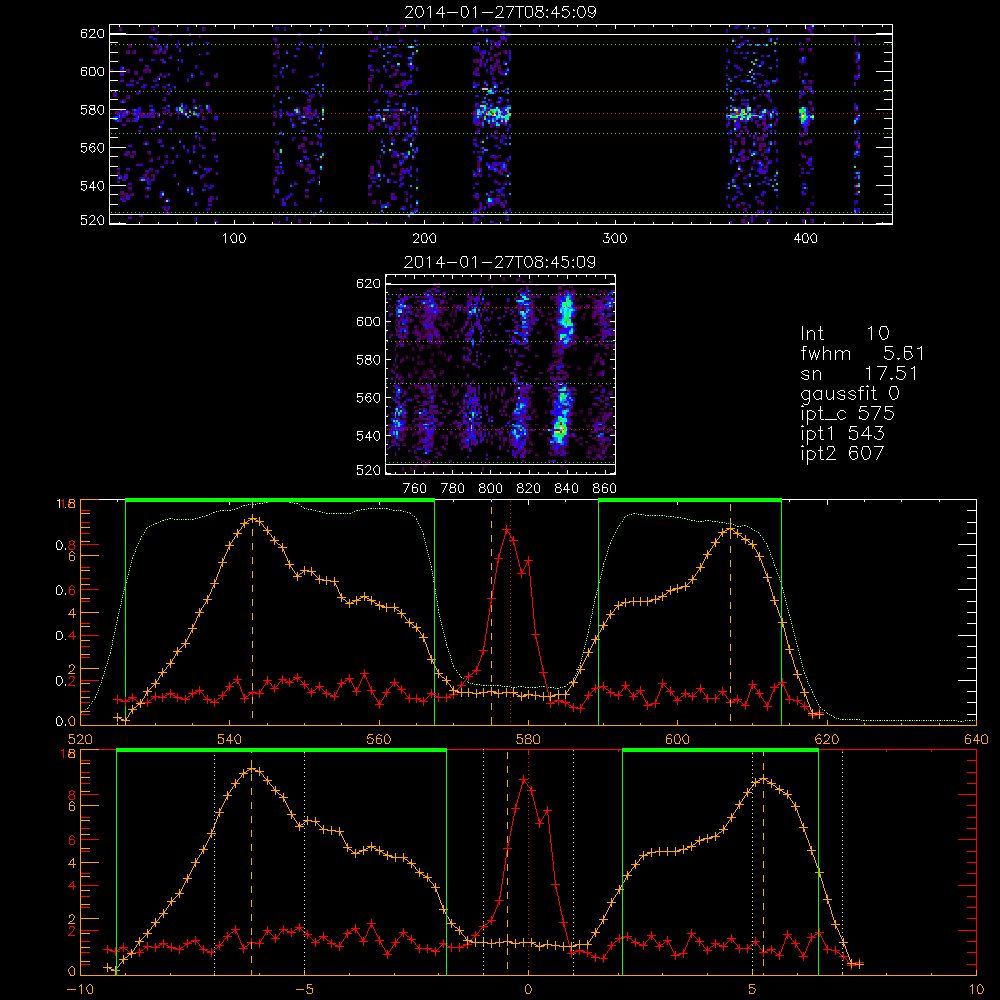Click x-axis label 100 on top plot
Viewport: 1000px width, 1000px height.
(x=234, y=239)
